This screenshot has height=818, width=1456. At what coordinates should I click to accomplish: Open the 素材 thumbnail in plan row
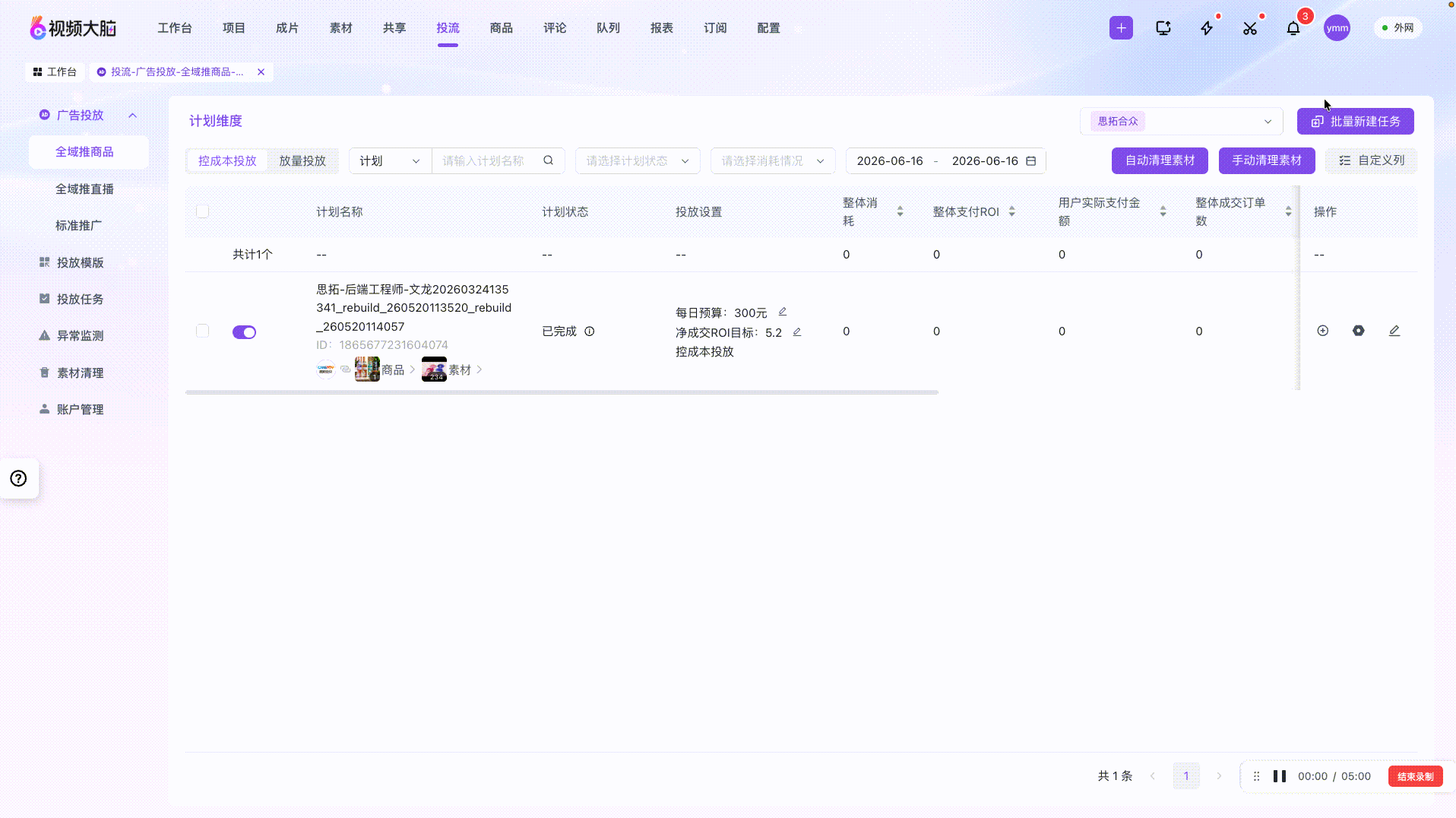[434, 369]
